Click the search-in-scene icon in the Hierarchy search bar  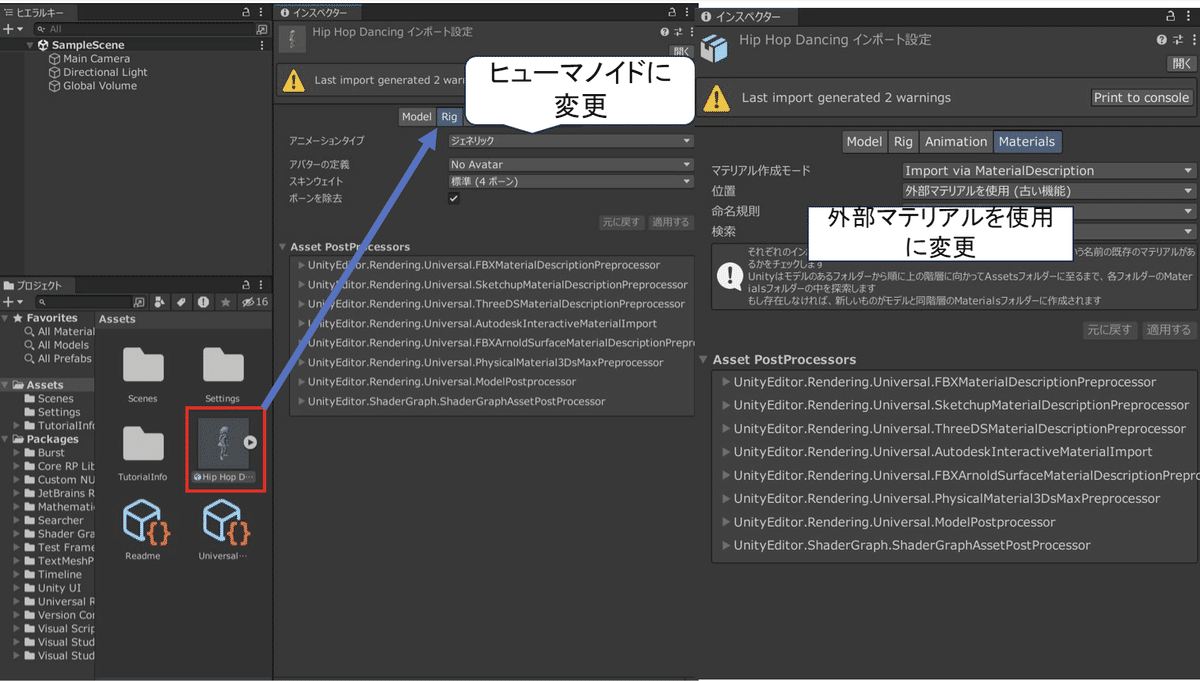click(262, 29)
